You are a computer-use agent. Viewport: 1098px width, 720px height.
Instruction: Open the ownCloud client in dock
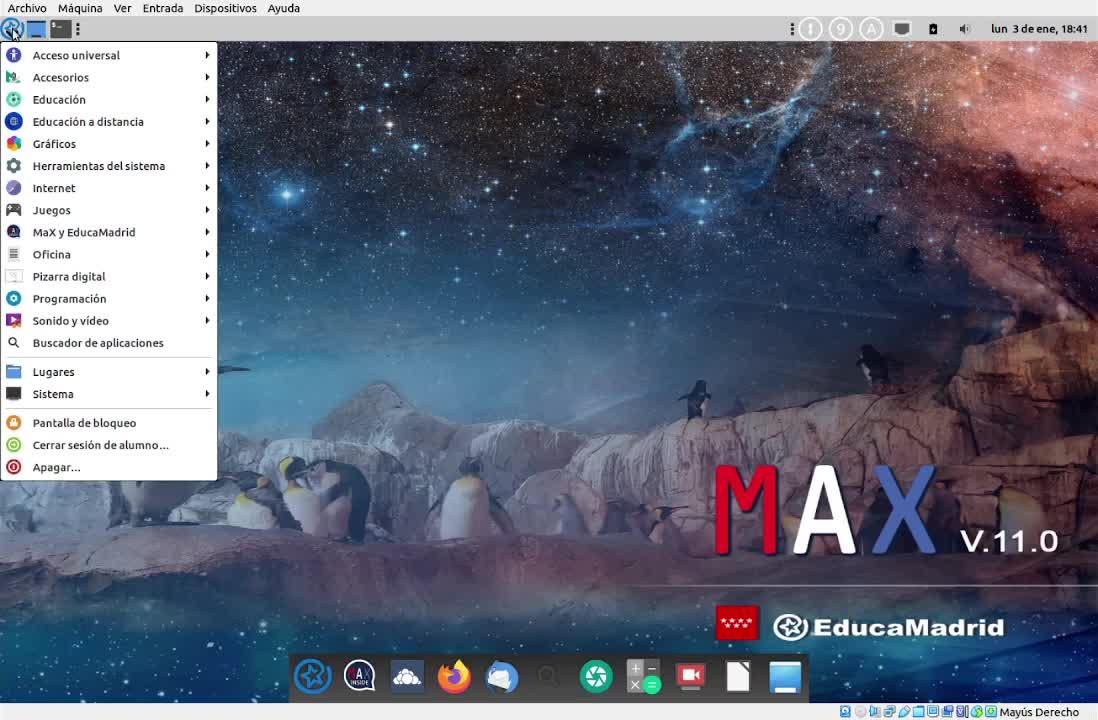coord(407,677)
